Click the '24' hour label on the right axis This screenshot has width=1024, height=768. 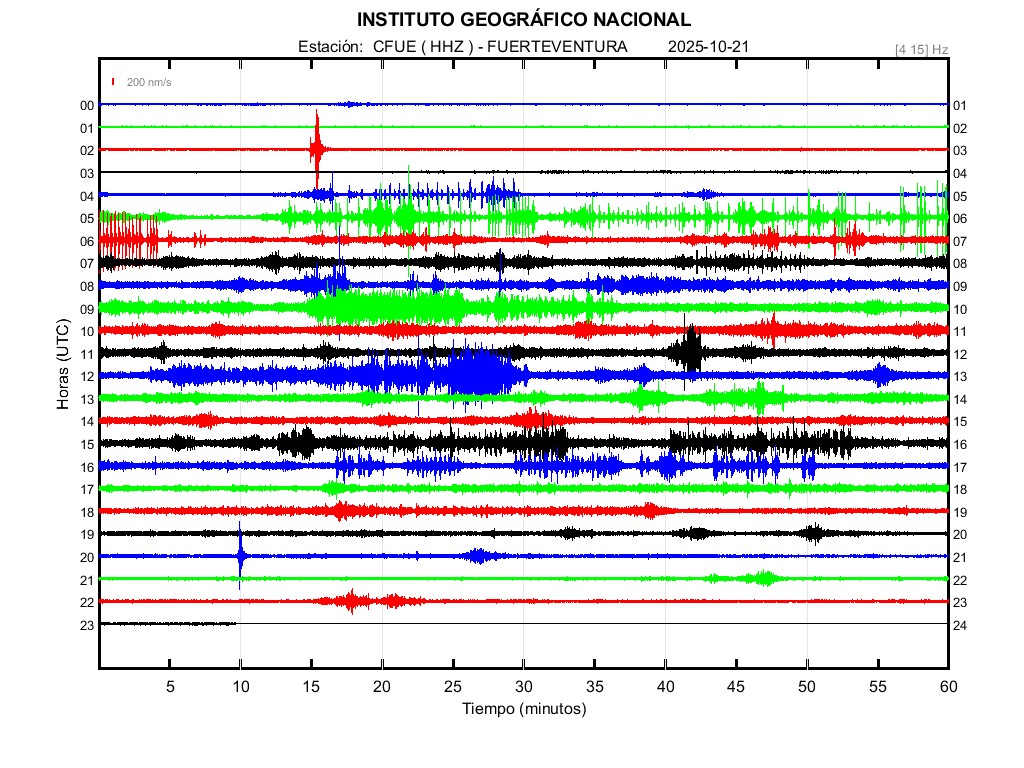959,625
